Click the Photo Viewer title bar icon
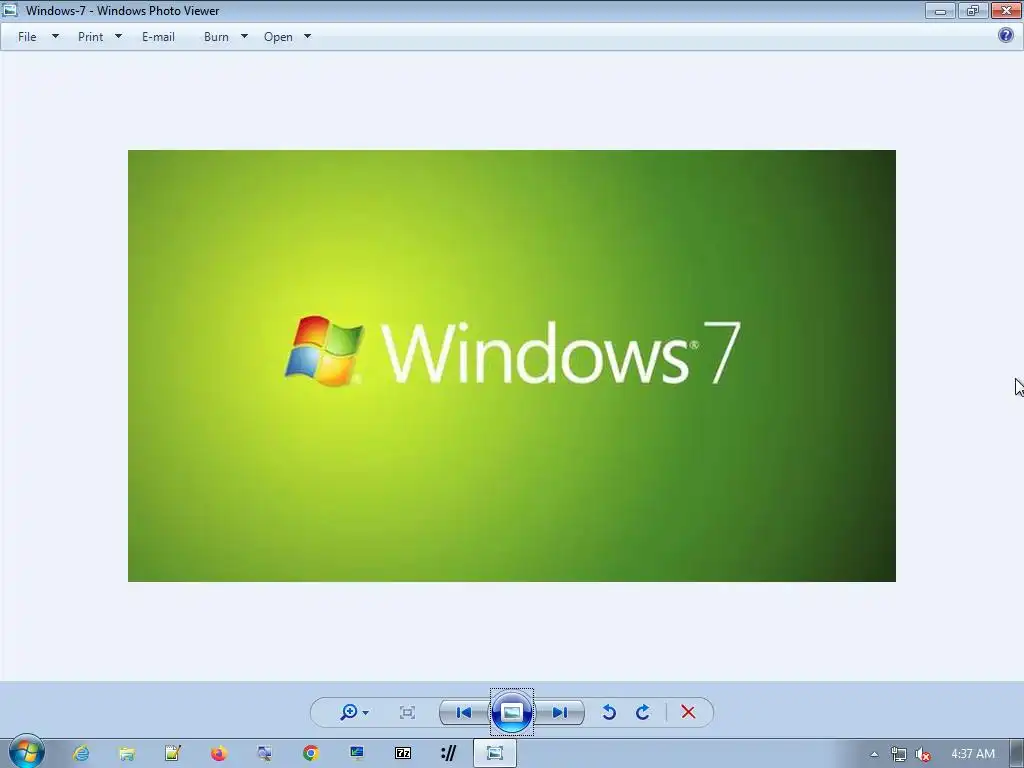This screenshot has width=1024, height=768. (x=10, y=10)
